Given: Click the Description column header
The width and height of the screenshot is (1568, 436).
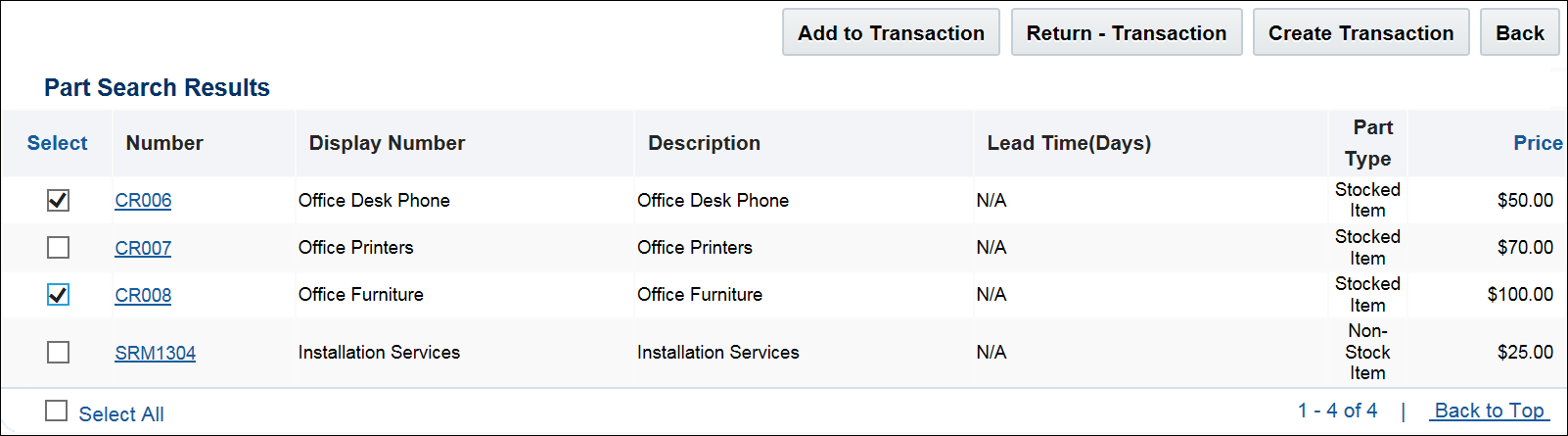Looking at the screenshot, I should click(704, 143).
